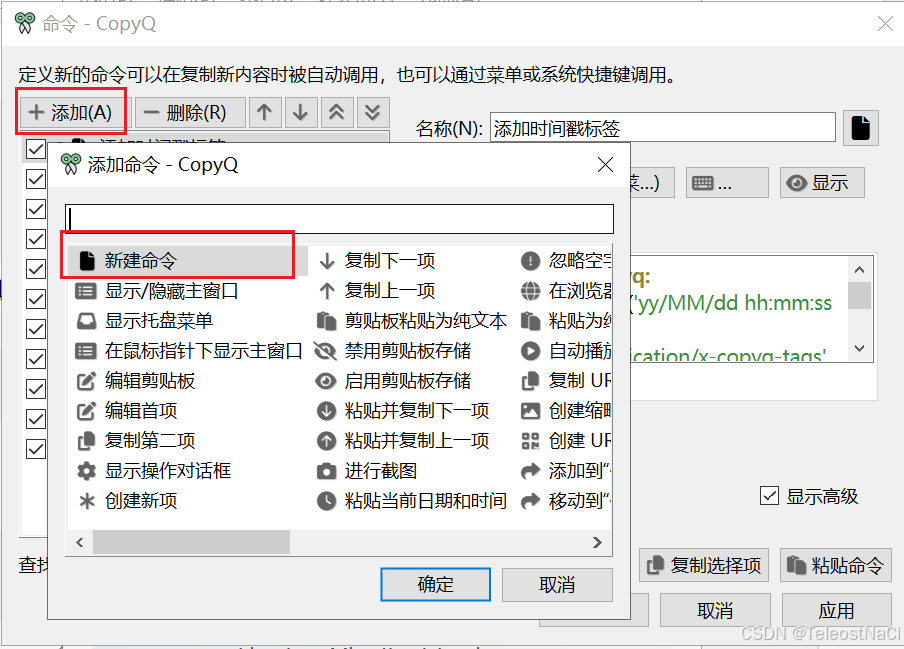The height and width of the screenshot is (649, 904).
Task: Select 粘贴并复制上一项 command
Action: (403, 440)
